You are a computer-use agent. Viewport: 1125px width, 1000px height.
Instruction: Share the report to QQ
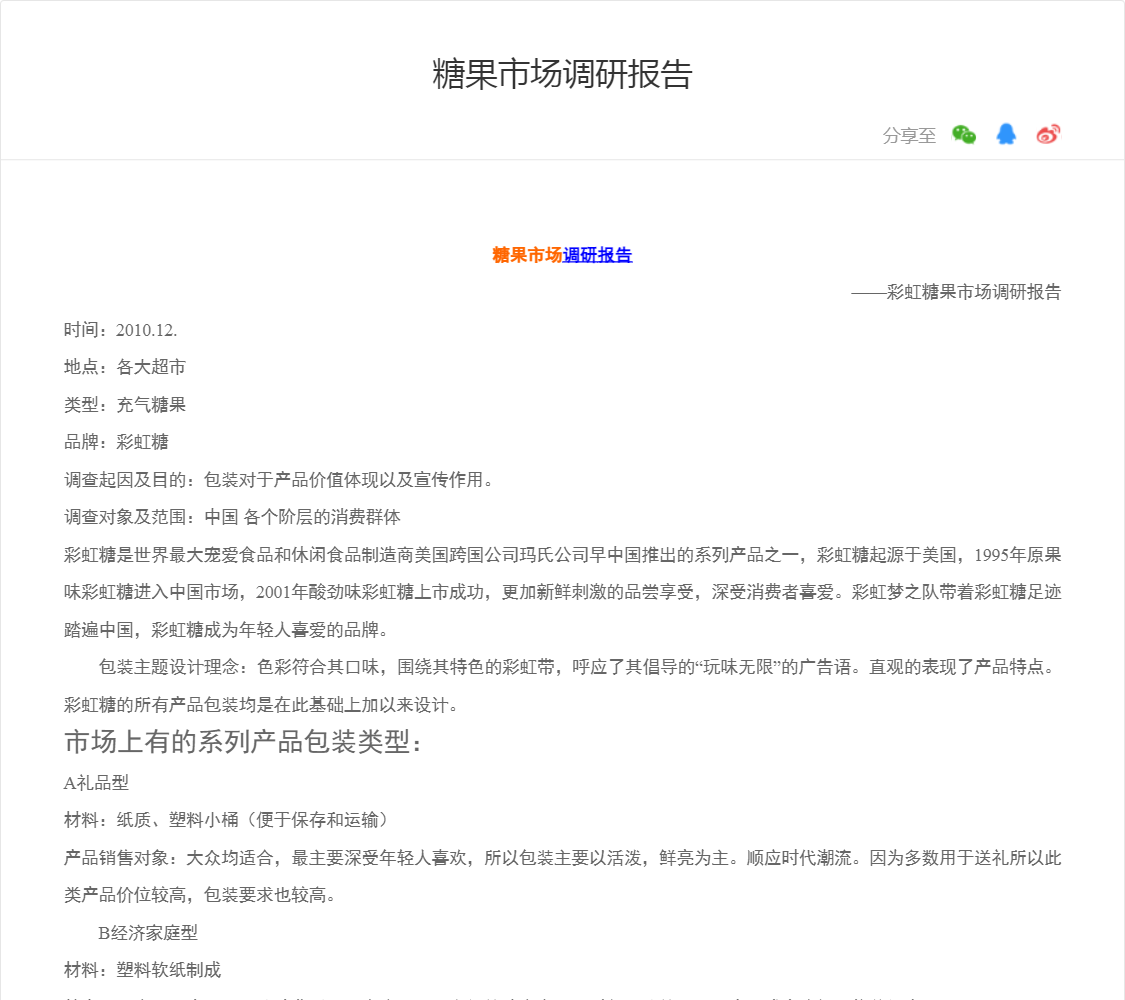1006,134
